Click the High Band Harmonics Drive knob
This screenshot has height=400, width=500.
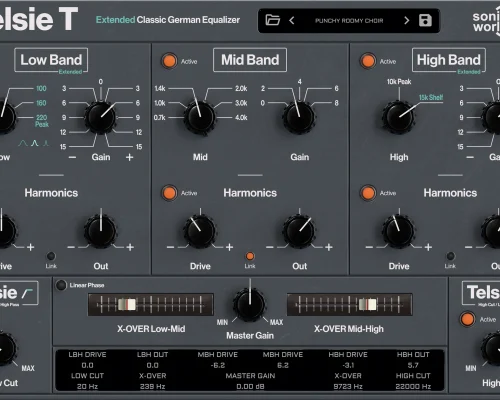(399, 231)
